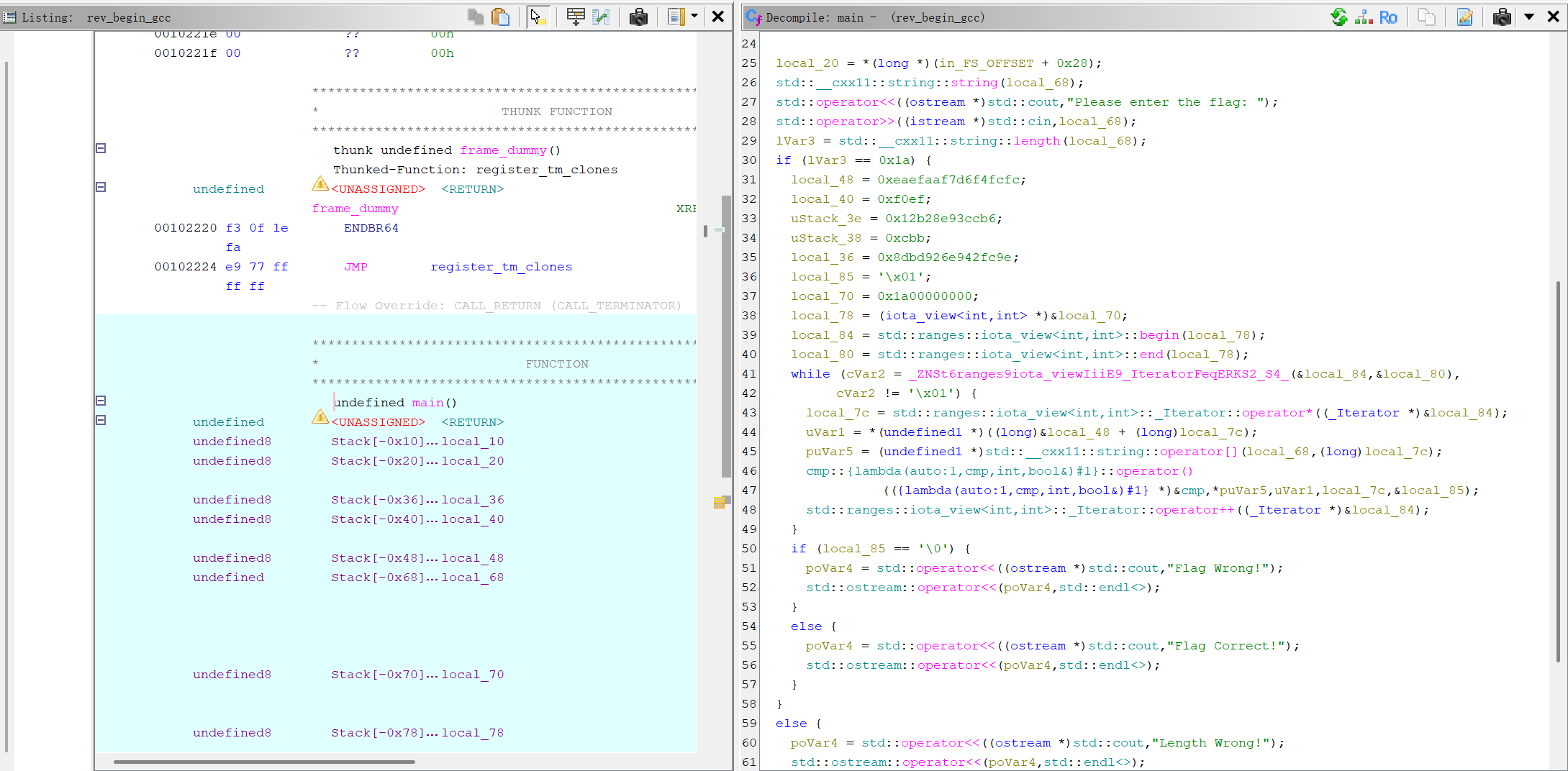Click the register_tm_clones JMP target
Screen dimensions: 1568x771
pos(502,267)
